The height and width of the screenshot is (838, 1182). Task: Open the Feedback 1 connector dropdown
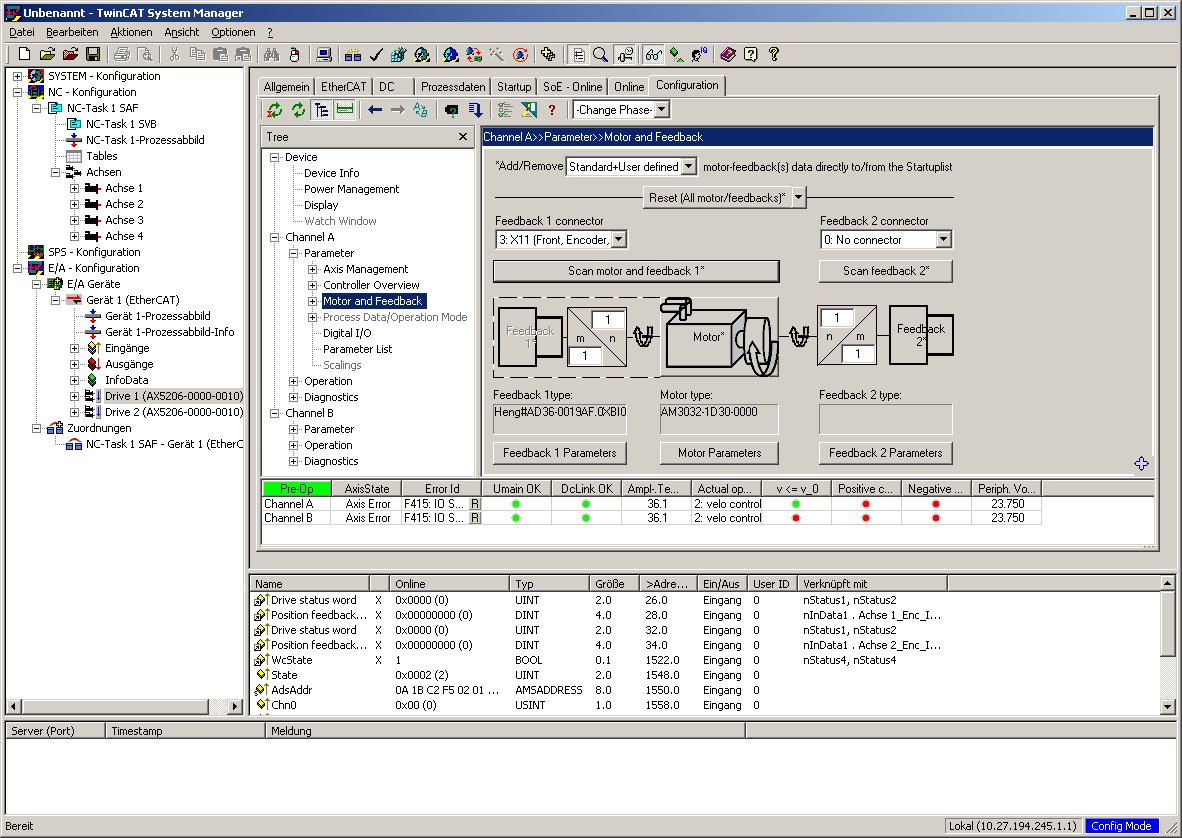(618, 240)
